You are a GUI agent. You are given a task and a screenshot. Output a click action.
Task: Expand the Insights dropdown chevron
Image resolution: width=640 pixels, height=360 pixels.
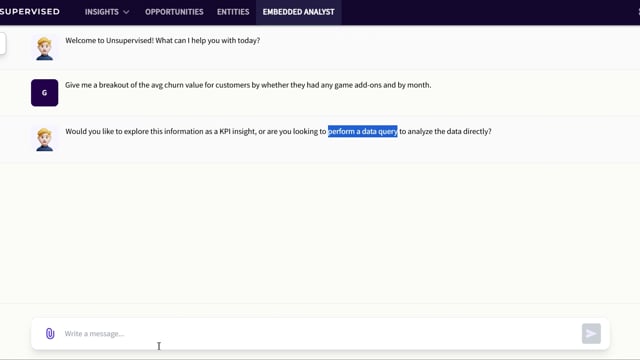pyautogui.click(x=126, y=12)
